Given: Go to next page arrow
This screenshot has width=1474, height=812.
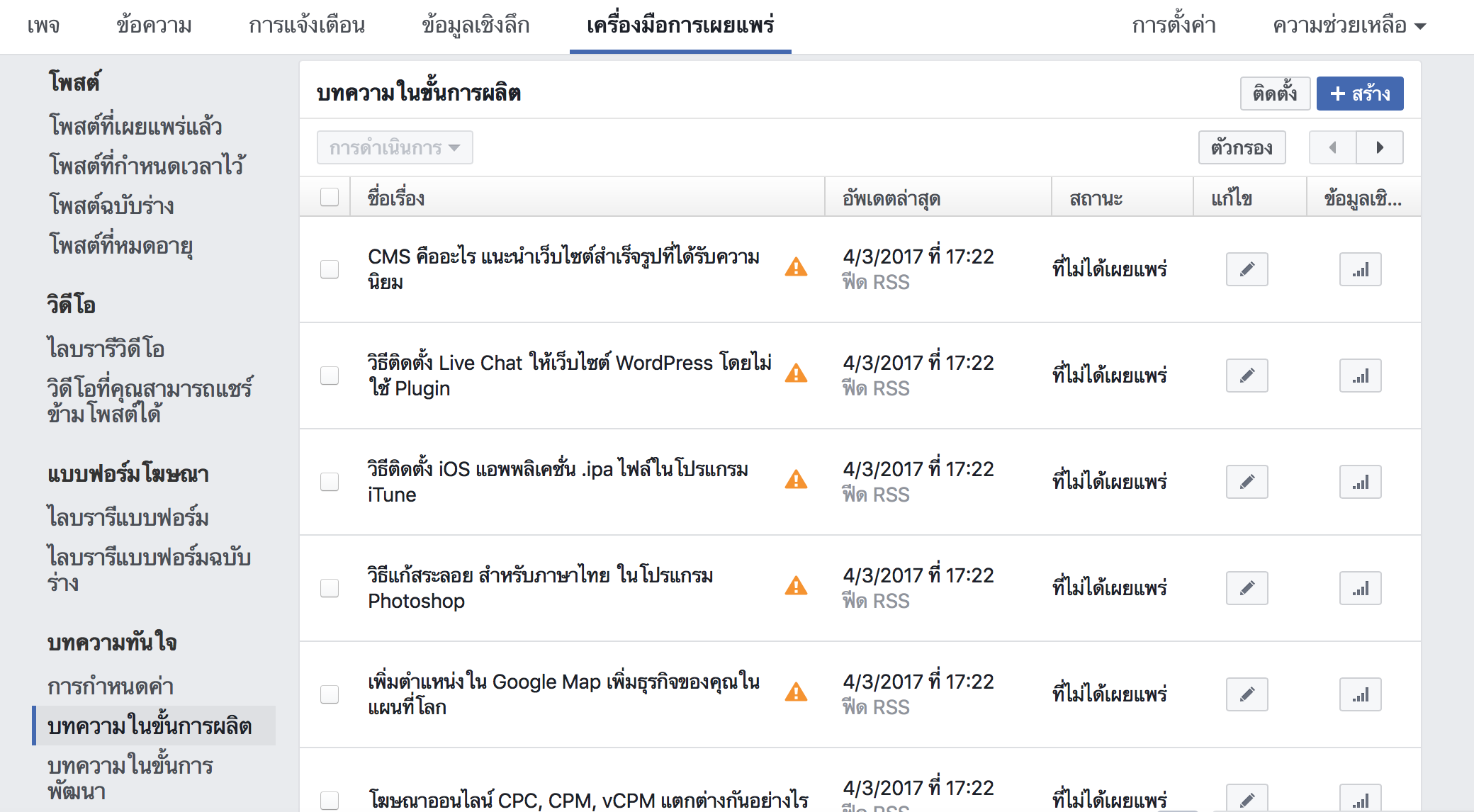Looking at the screenshot, I should (x=1380, y=147).
